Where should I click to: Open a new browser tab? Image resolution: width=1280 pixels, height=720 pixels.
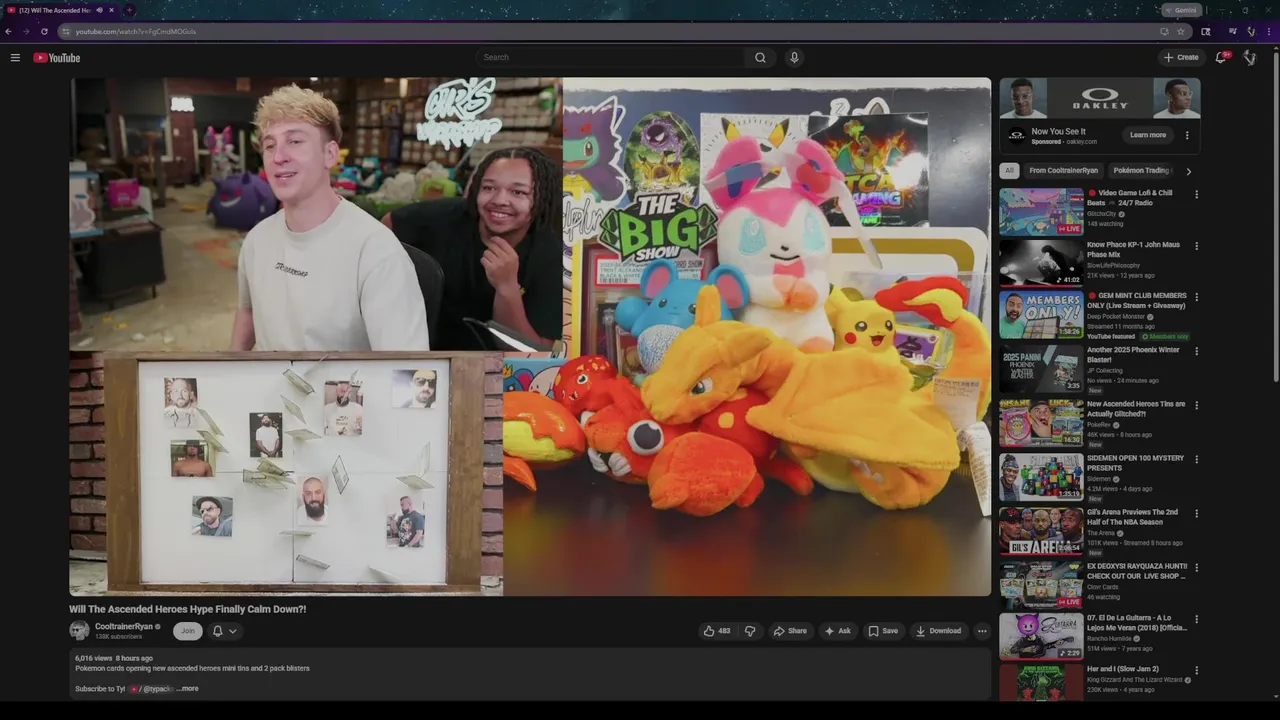click(x=129, y=10)
